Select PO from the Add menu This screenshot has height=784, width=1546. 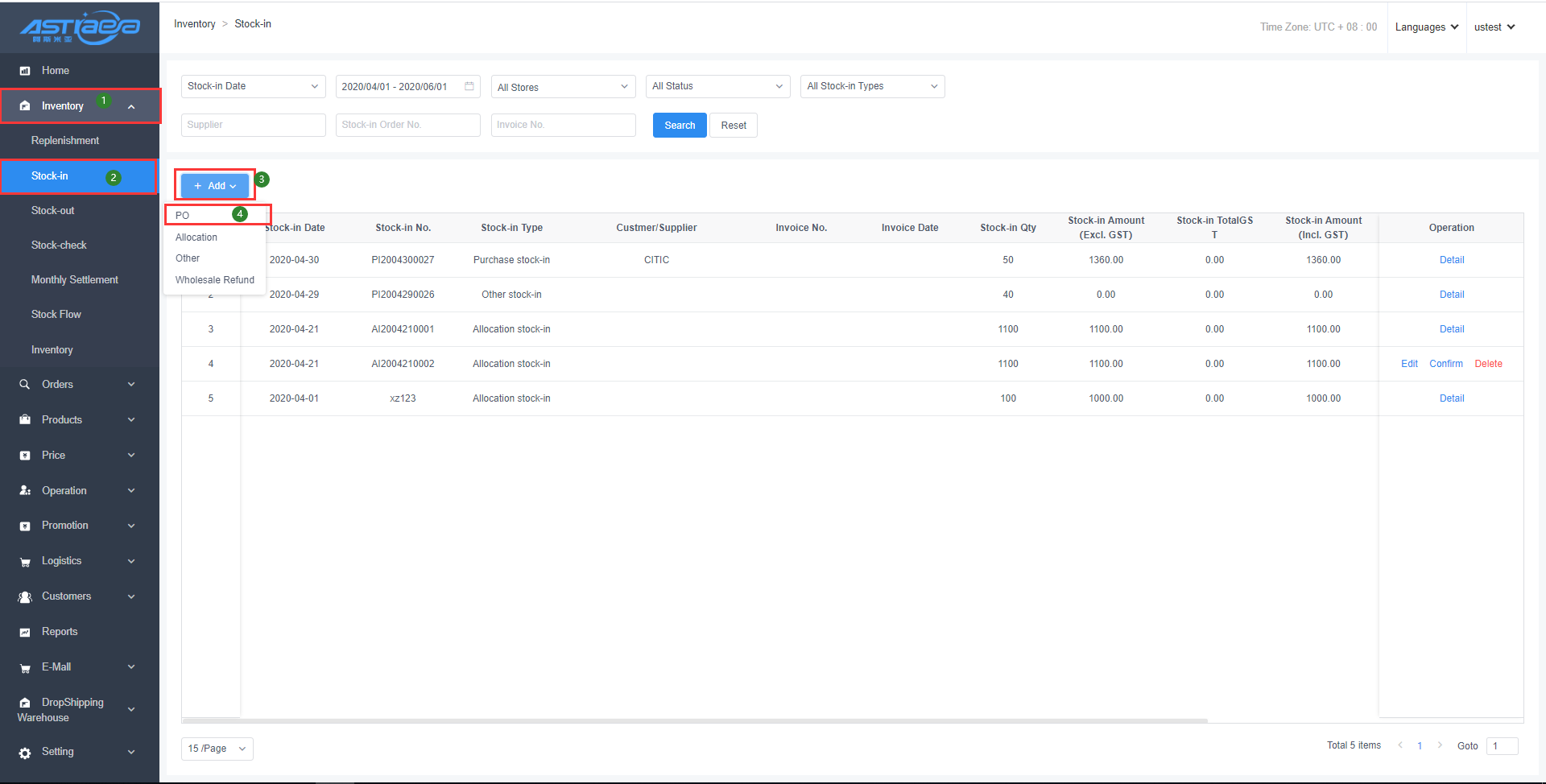[183, 216]
